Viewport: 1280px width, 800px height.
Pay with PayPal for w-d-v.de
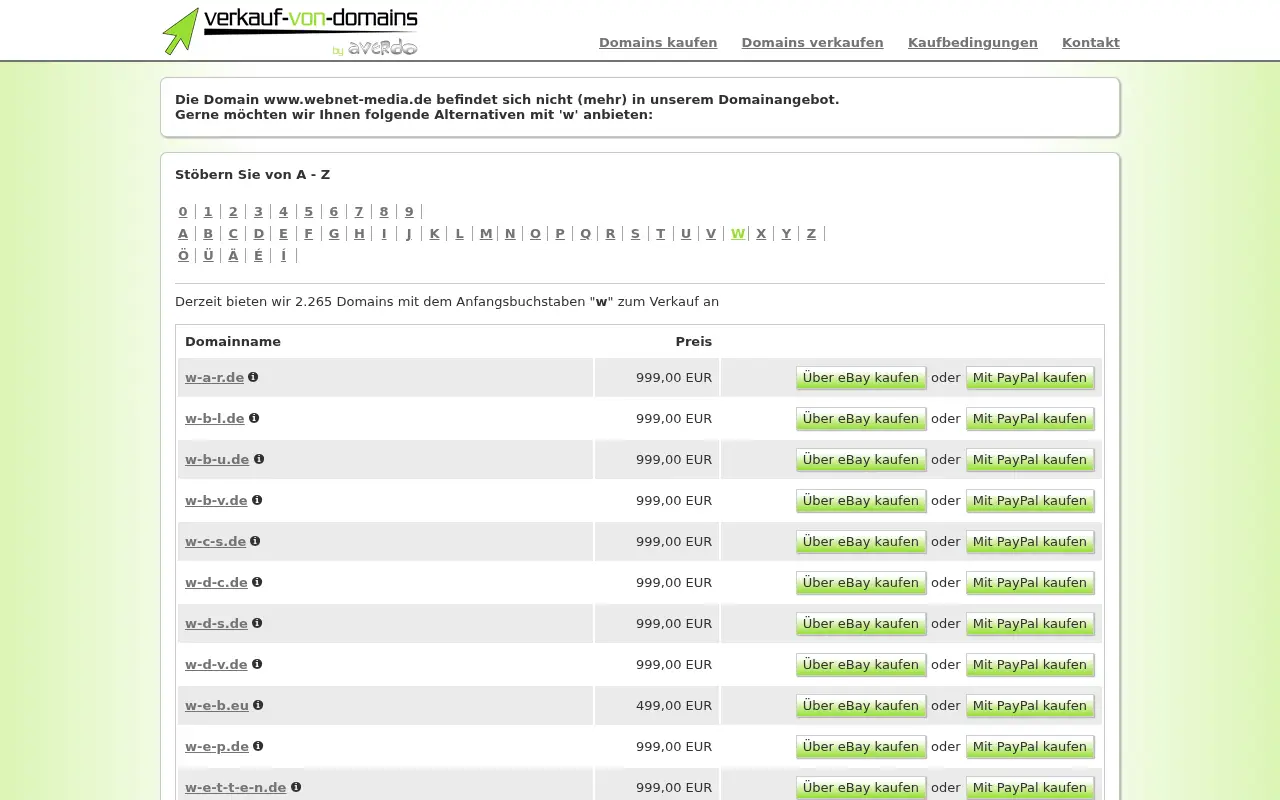click(1030, 665)
